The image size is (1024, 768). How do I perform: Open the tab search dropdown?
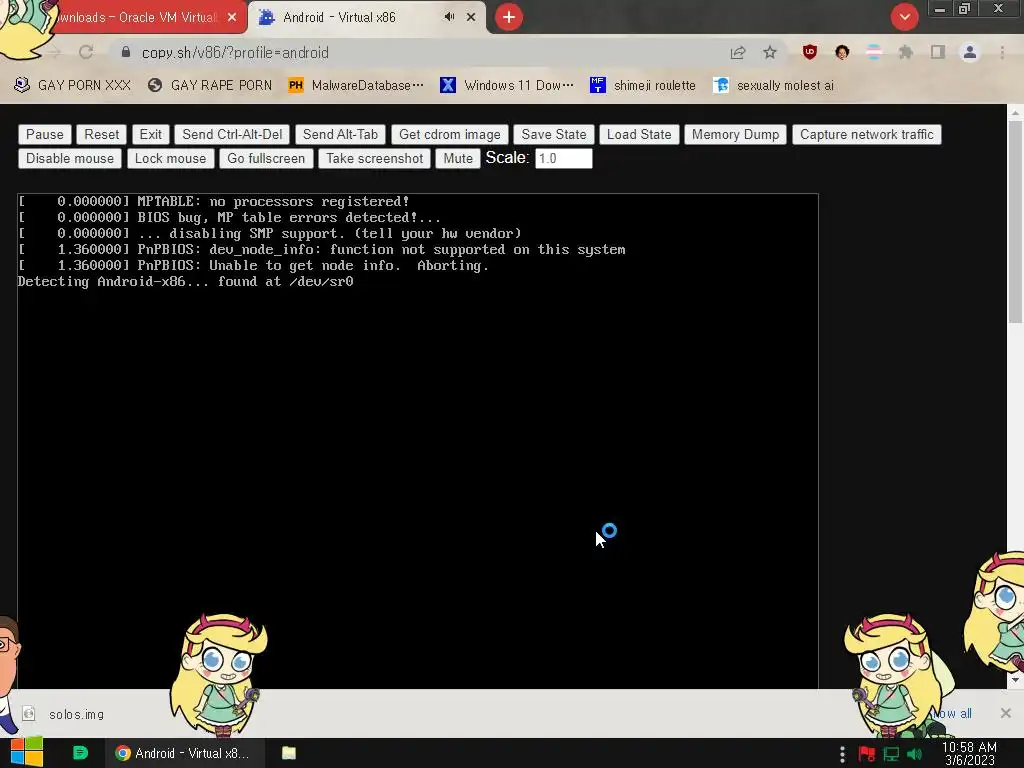click(x=904, y=17)
